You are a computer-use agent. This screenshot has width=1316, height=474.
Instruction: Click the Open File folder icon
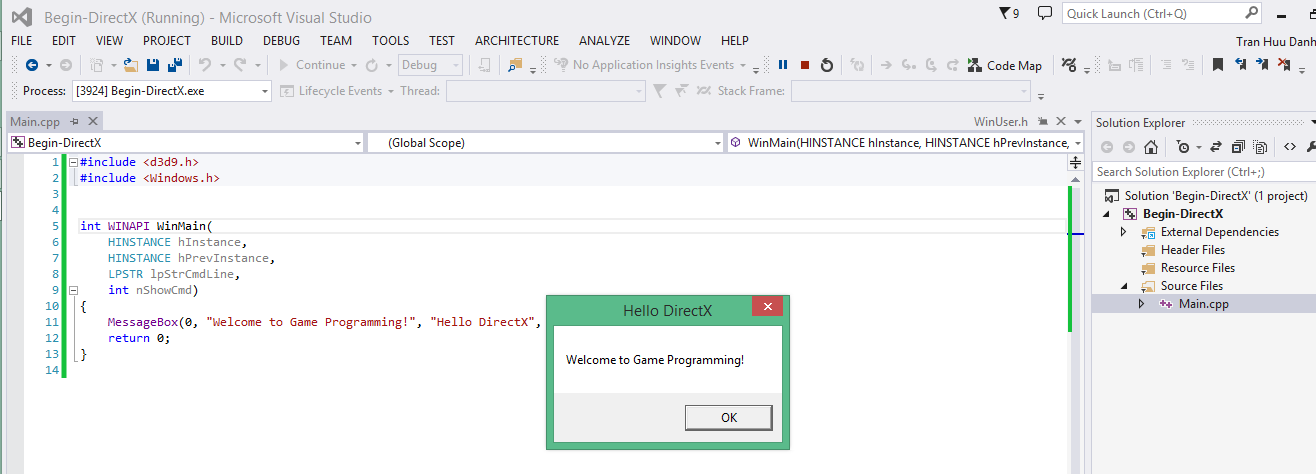click(x=130, y=65)
